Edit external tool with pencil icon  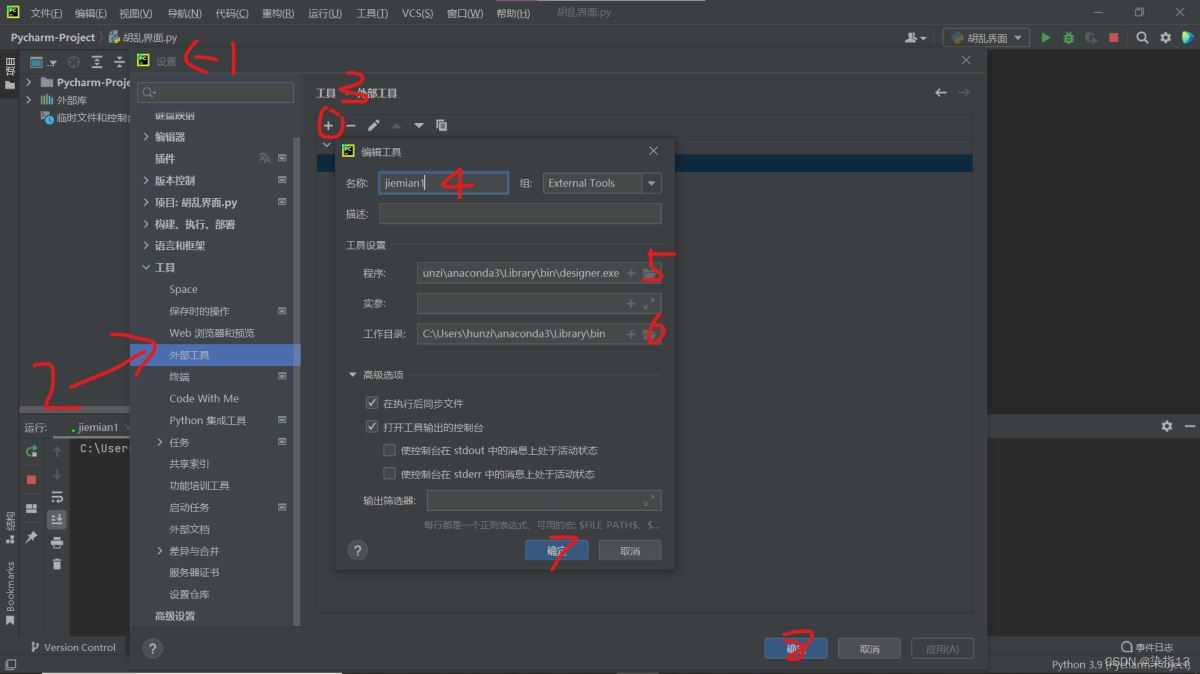374,125
